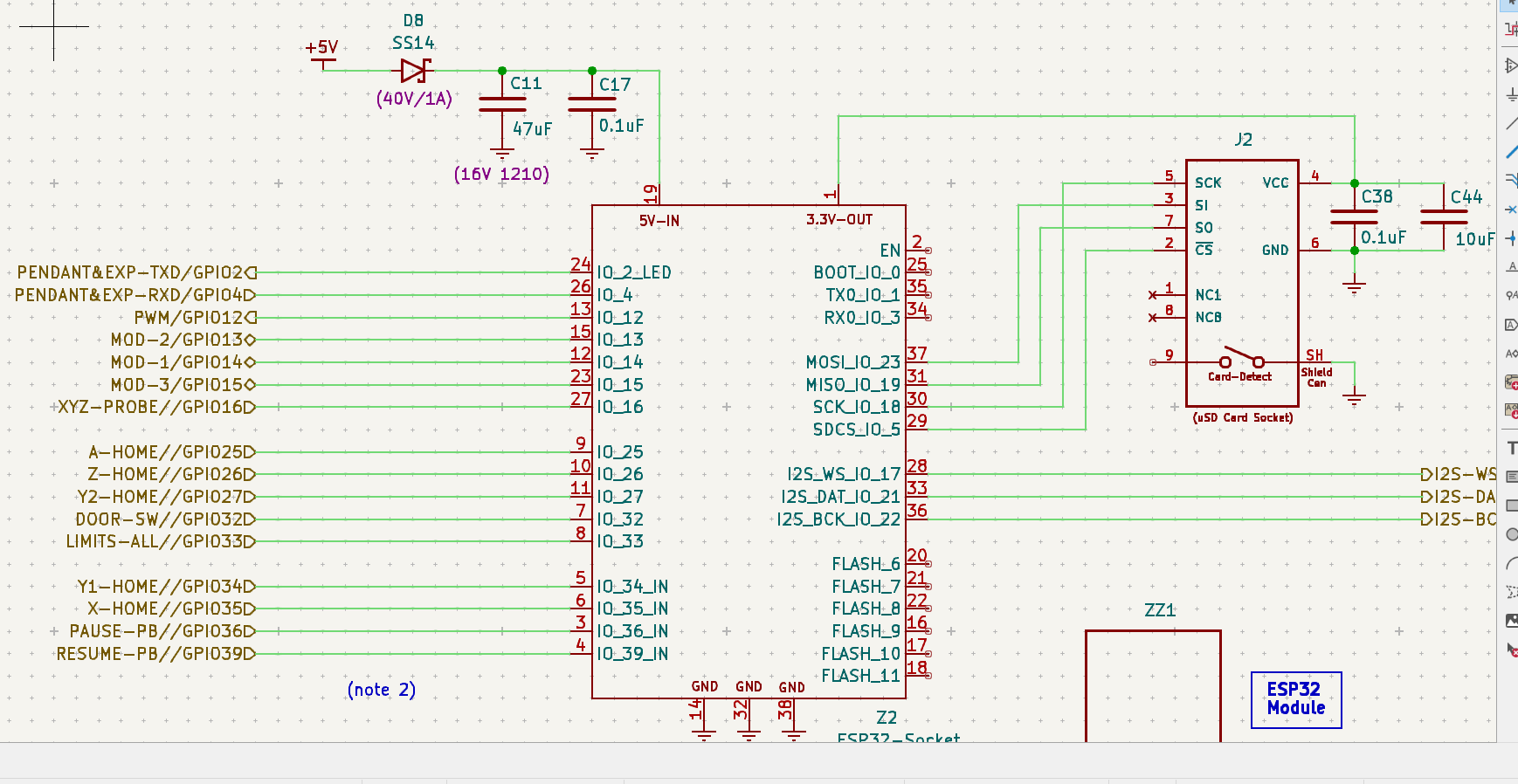Screen dimensions: 1518x784
Task: Click the PENDANT&EXP-RXD/GPIO4 label
Action: tap(135, 296)
